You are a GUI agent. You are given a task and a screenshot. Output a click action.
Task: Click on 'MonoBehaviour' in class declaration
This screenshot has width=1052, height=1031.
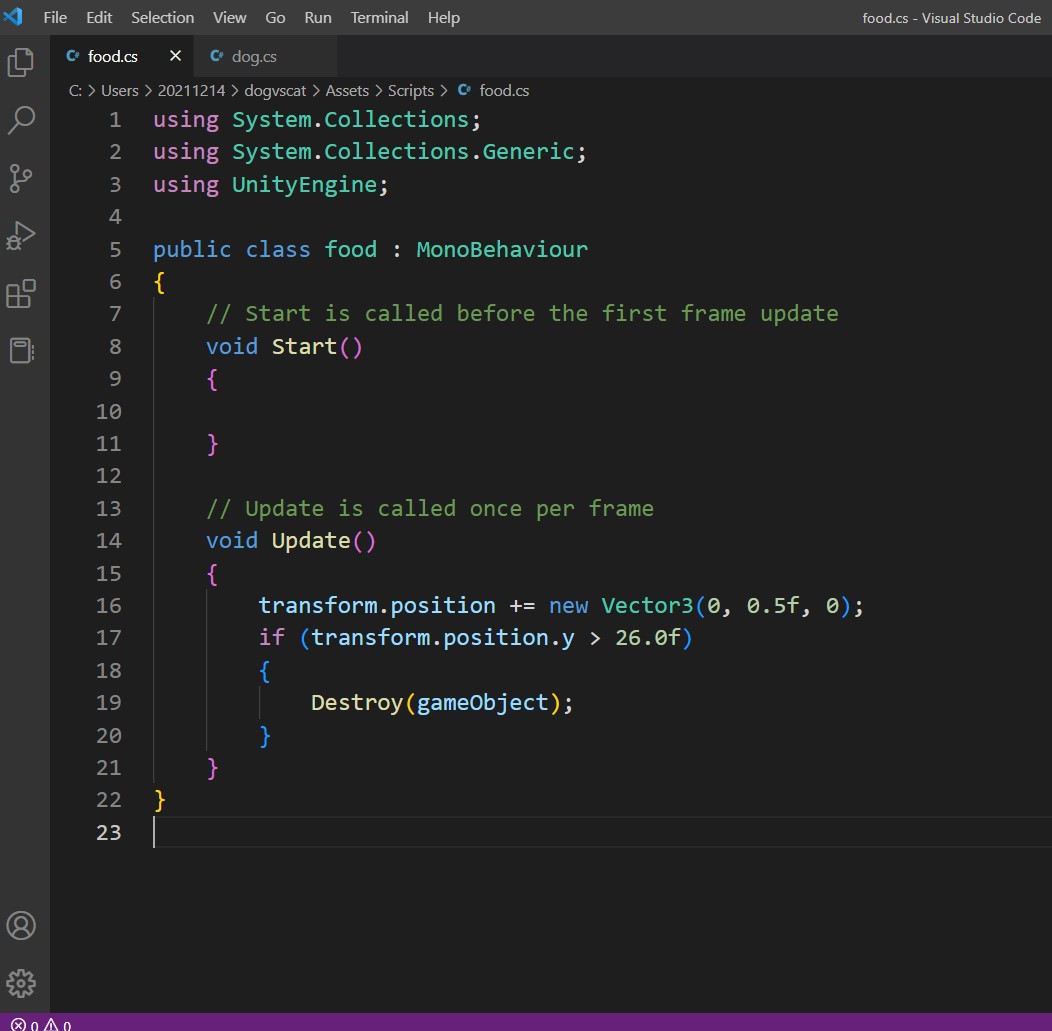502,250
